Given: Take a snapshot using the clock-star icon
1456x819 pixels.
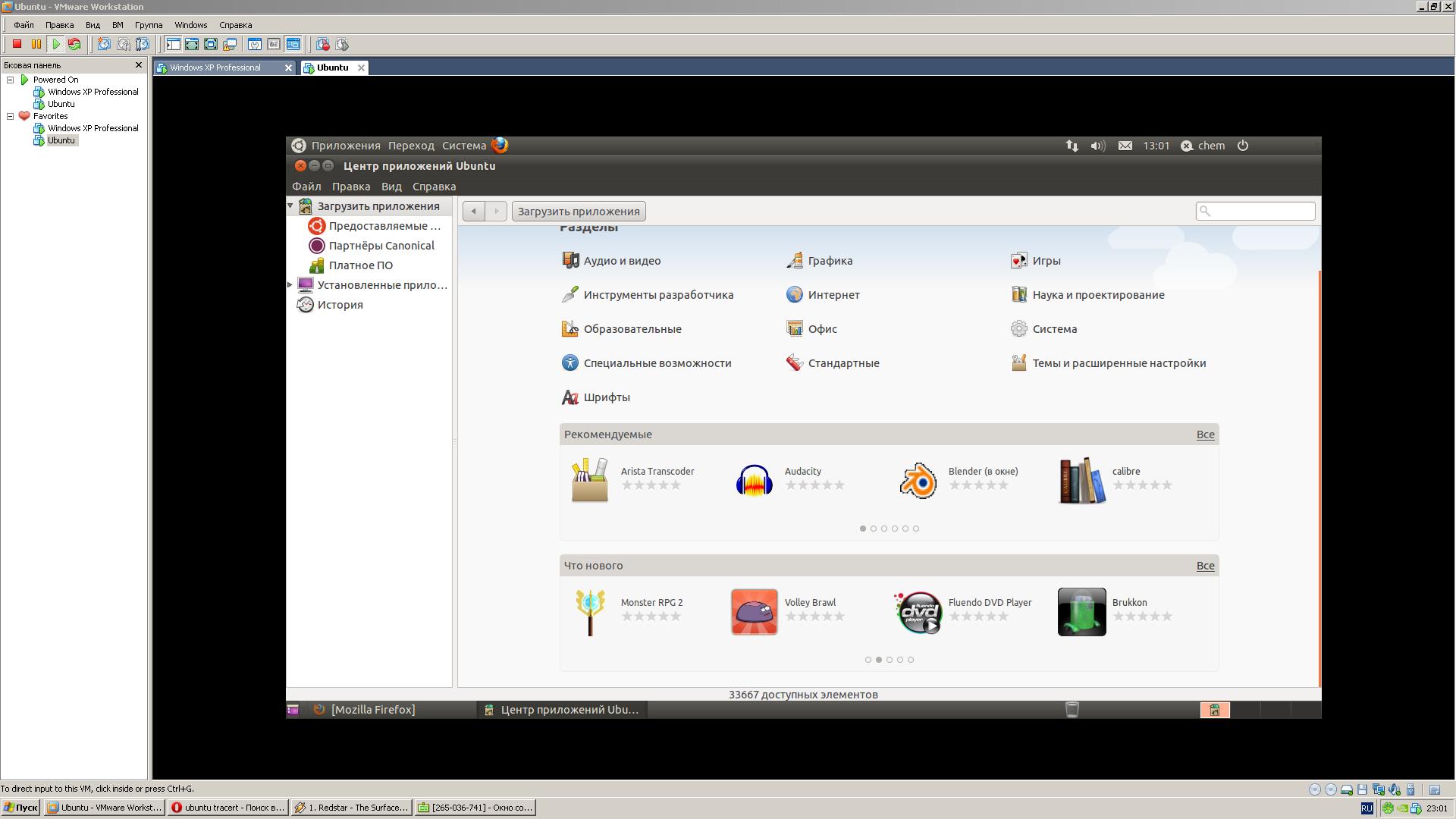Looking at the screenshot, I should pos(104,44).
